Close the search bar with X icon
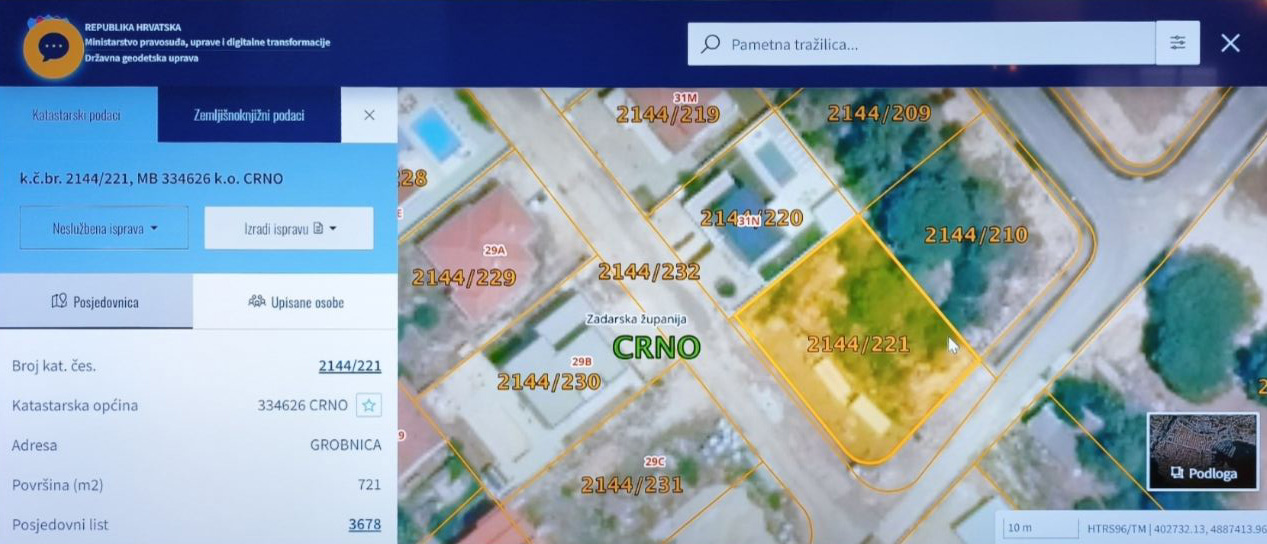The width and height of the screenshot is (1267, 544). [x=1230, y=43]
